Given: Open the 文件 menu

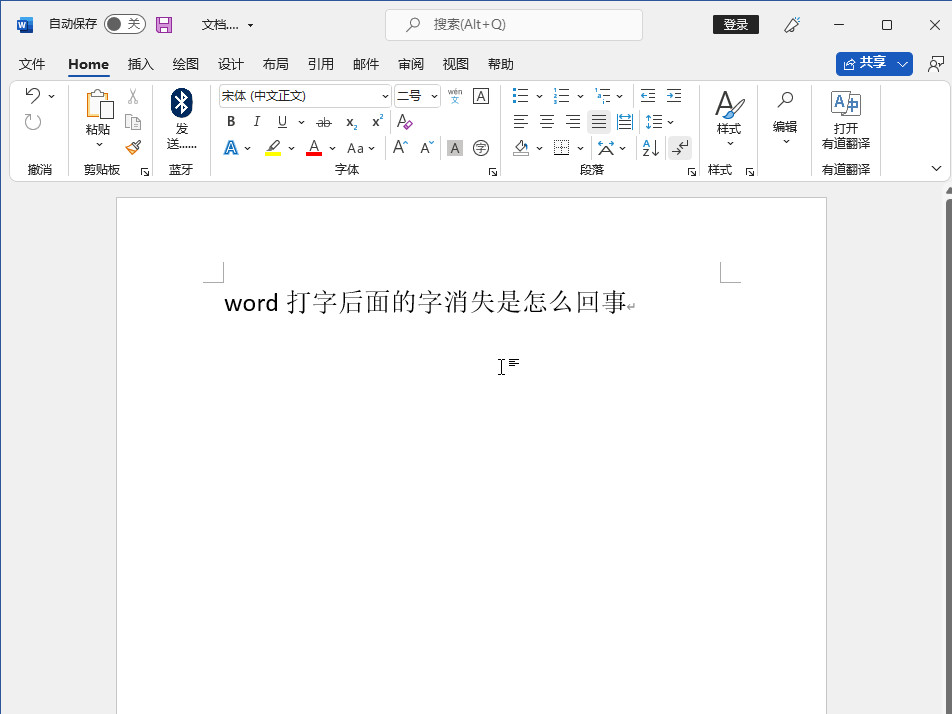Looking at the screenshot, I should 32,64.
